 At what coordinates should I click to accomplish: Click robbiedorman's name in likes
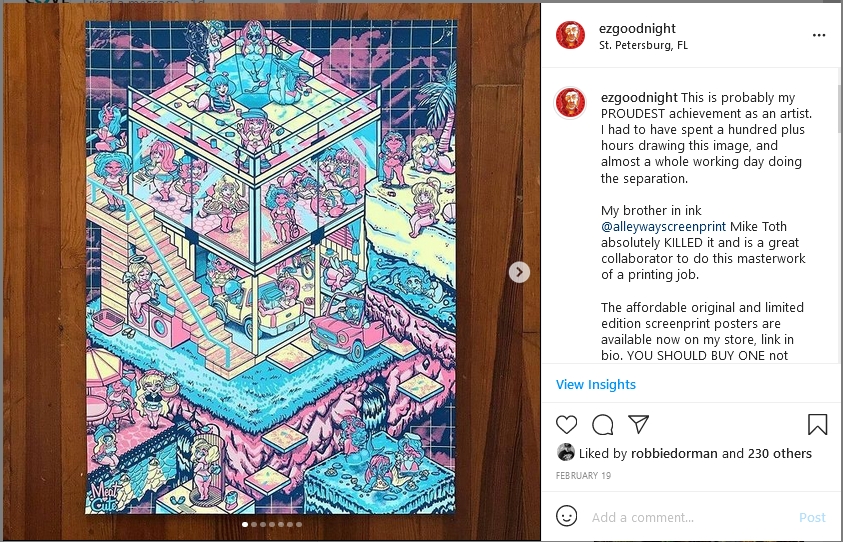pyautogui.click(x=674, y=453)
